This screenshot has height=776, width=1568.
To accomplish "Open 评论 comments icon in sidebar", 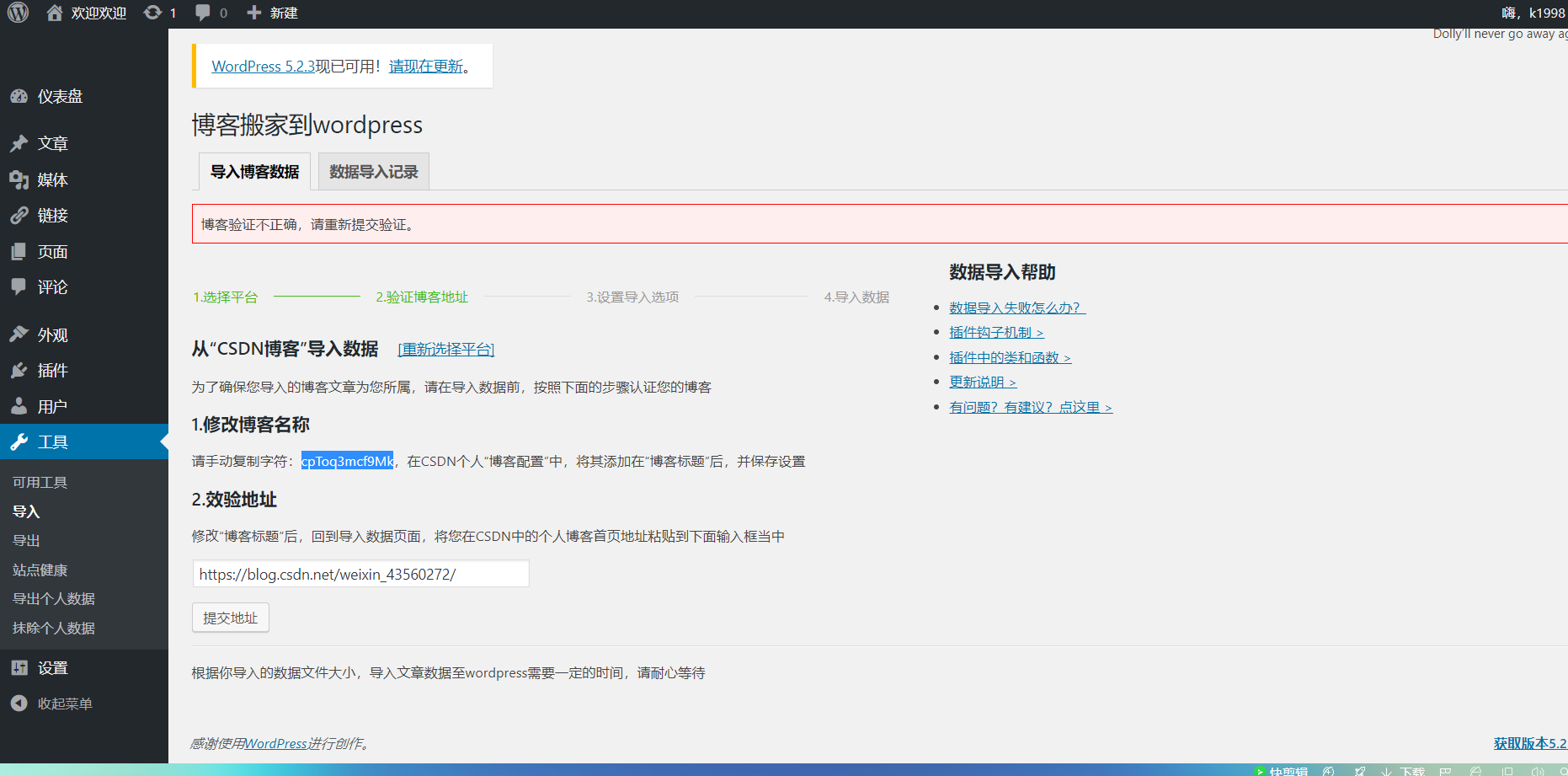I will click(19, 287).
